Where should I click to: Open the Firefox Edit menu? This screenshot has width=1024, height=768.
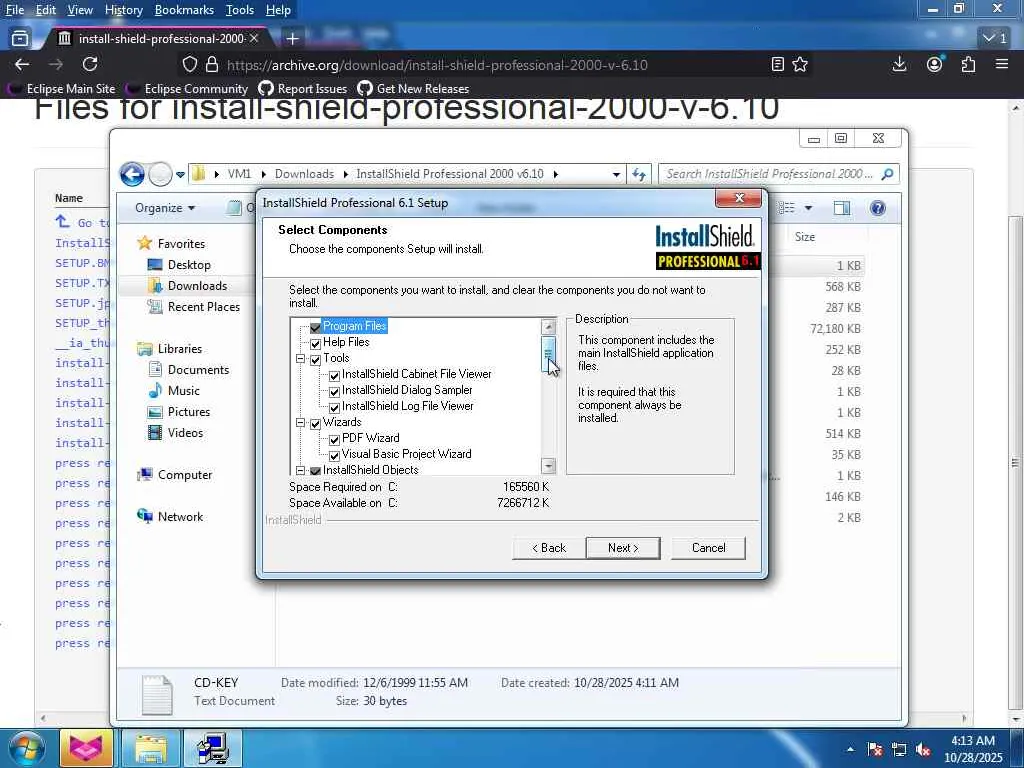click(46, 10)
